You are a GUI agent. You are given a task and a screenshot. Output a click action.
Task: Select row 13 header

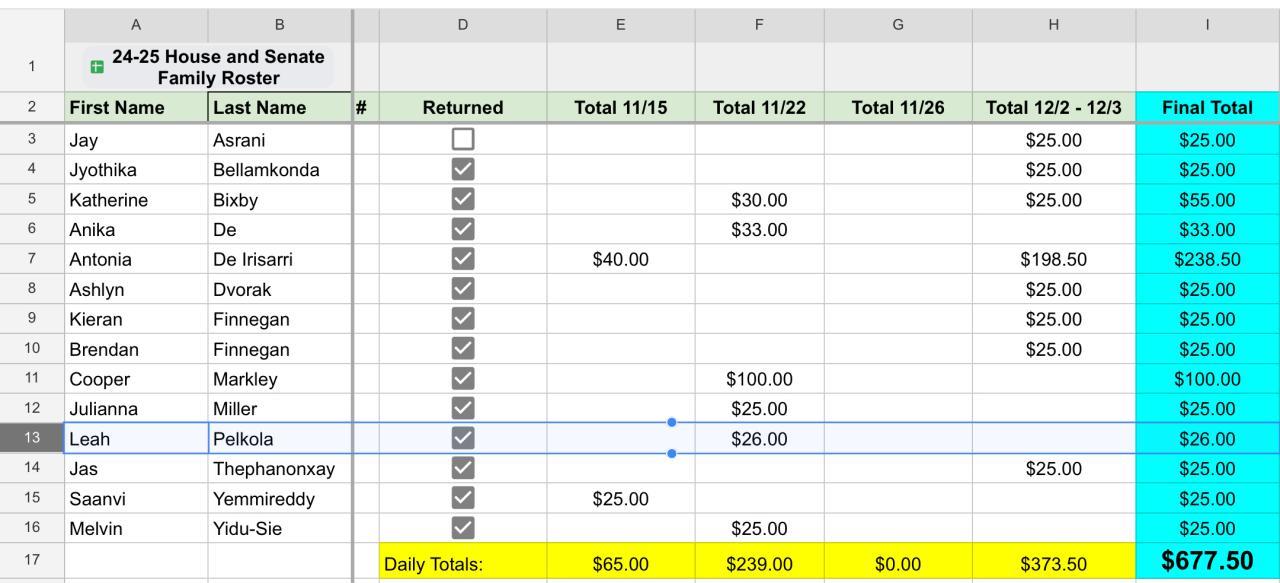click(x=32, y=438)
